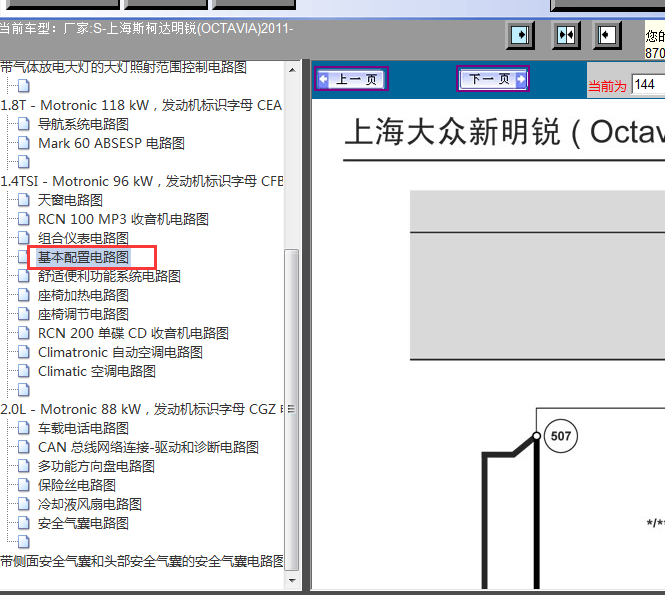Click the 507 node circle in the diagram

click(561, 436)
